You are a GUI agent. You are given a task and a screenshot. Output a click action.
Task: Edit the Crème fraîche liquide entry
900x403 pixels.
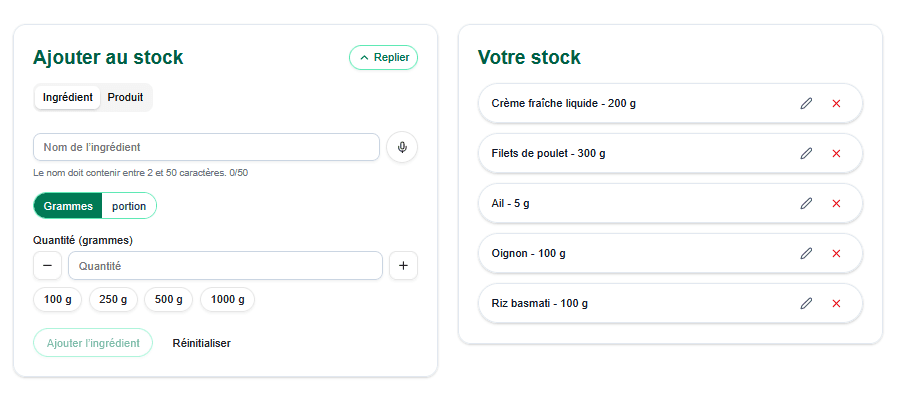806,103
